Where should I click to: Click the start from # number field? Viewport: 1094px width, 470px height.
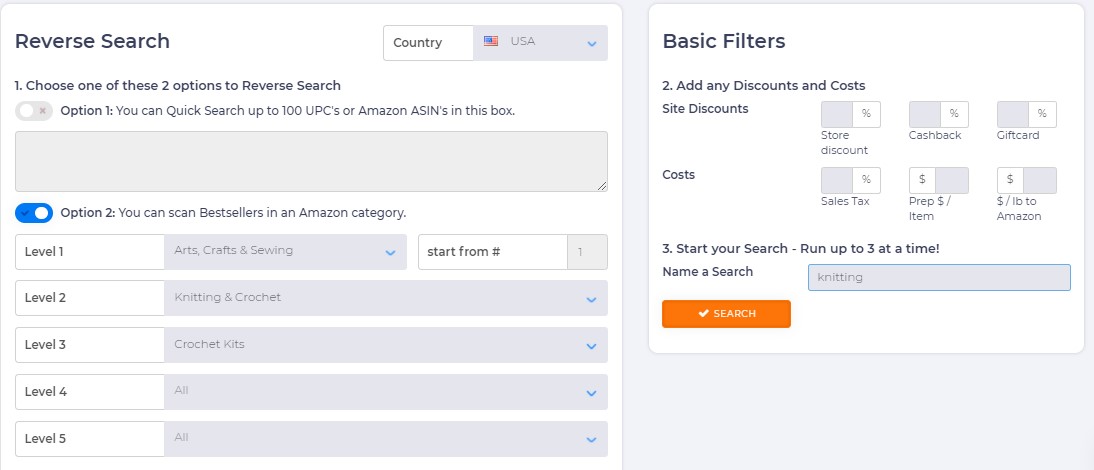pyautogui.click(x=587, y=252)
